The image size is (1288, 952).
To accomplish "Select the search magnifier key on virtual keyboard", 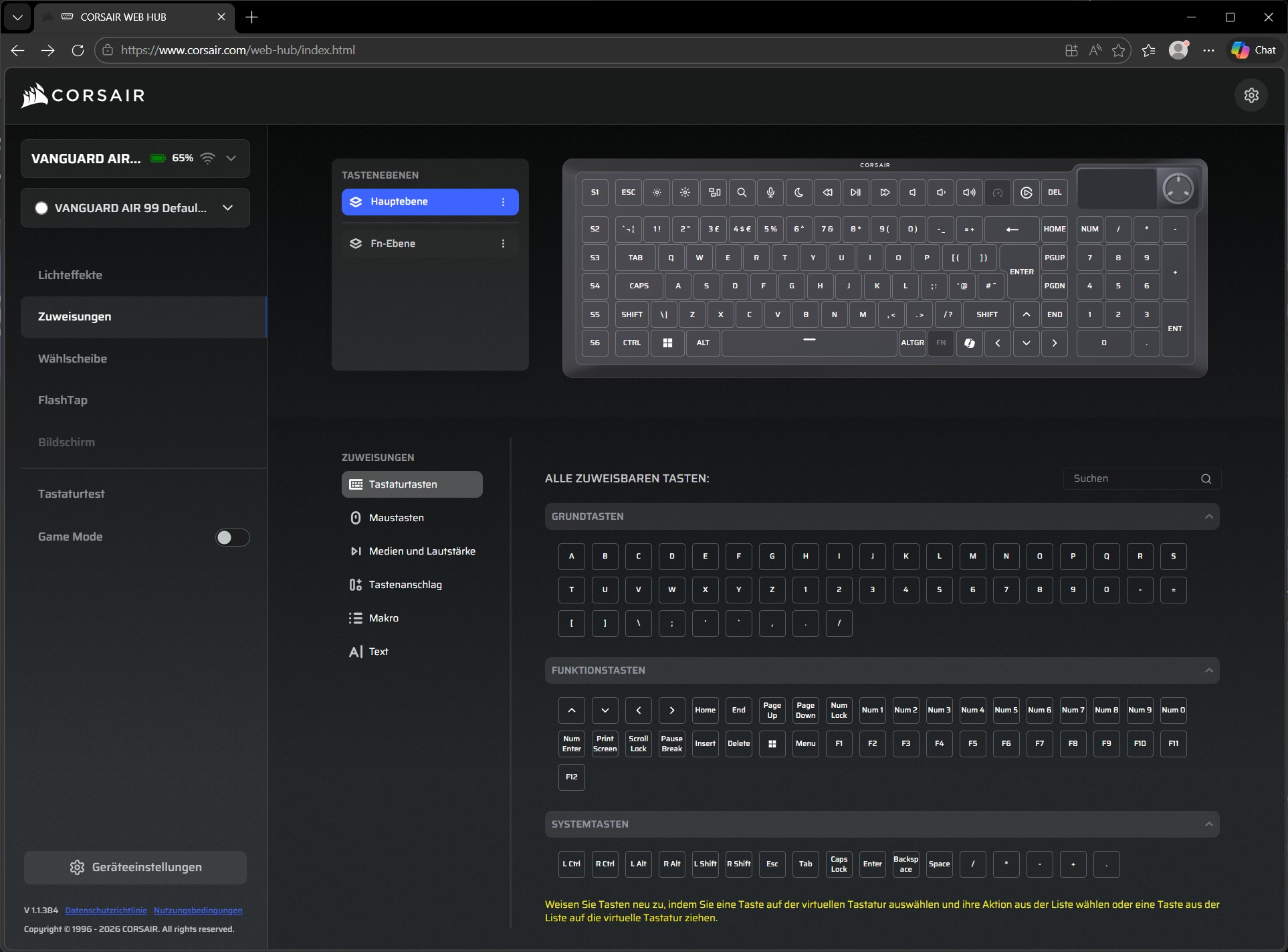I will pyautogui.click(x=742, y=193).
